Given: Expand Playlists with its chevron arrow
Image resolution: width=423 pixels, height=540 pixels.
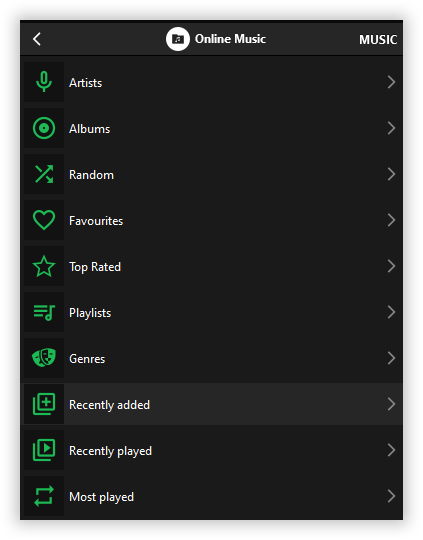Looking at the screenshot, I should pyautogui.click(x=391, y=312).
